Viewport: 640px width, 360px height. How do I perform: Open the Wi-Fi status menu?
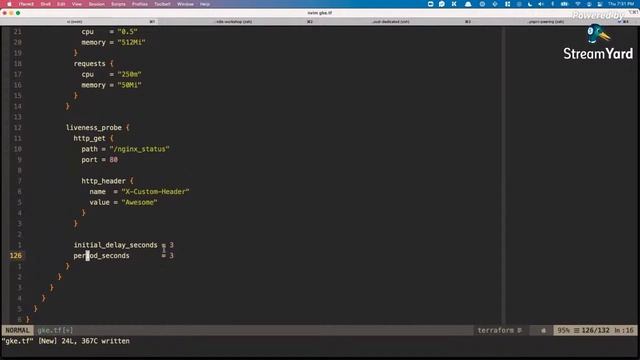pos(578,4)
